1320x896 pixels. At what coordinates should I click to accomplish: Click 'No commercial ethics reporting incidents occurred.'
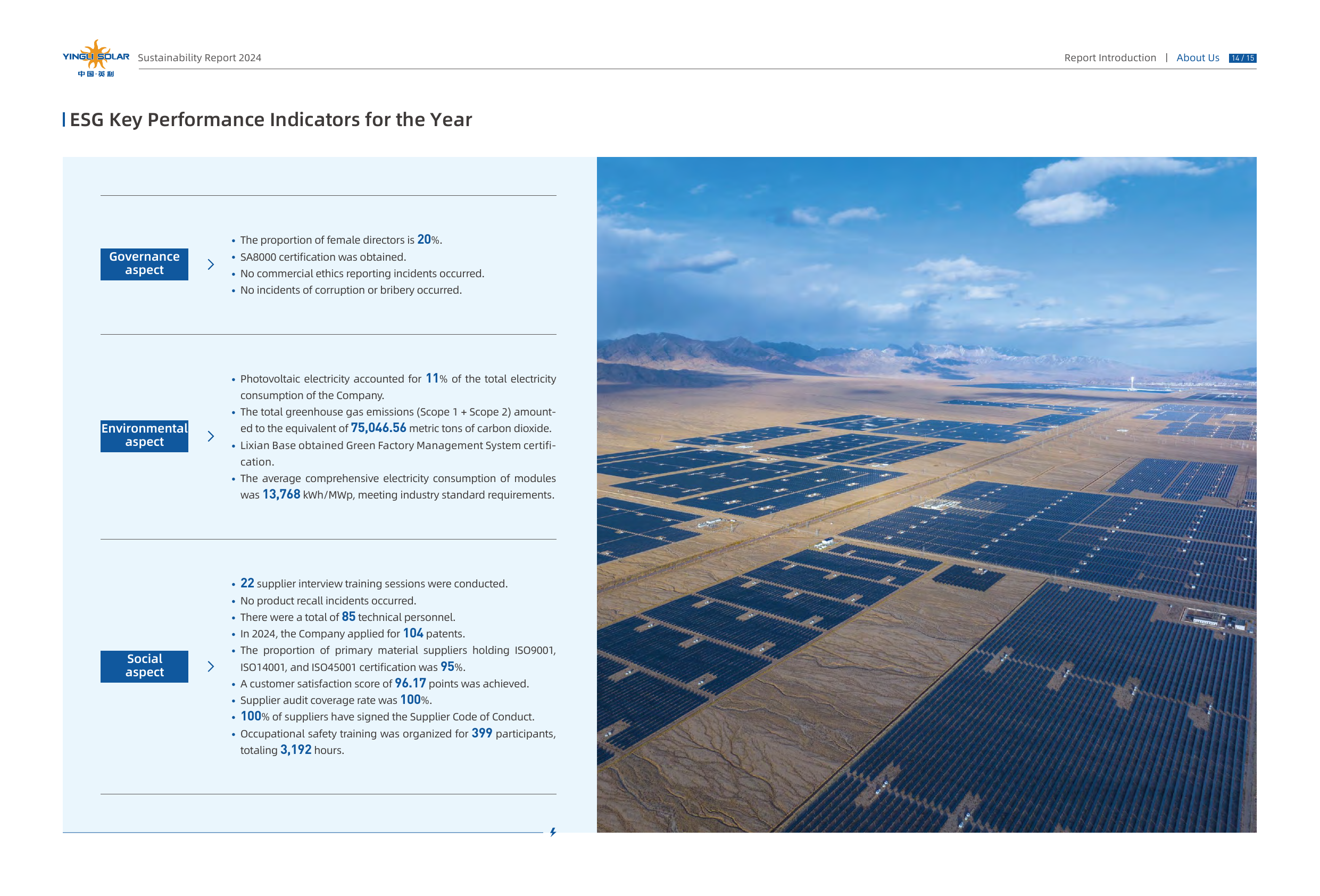point(362,273)
